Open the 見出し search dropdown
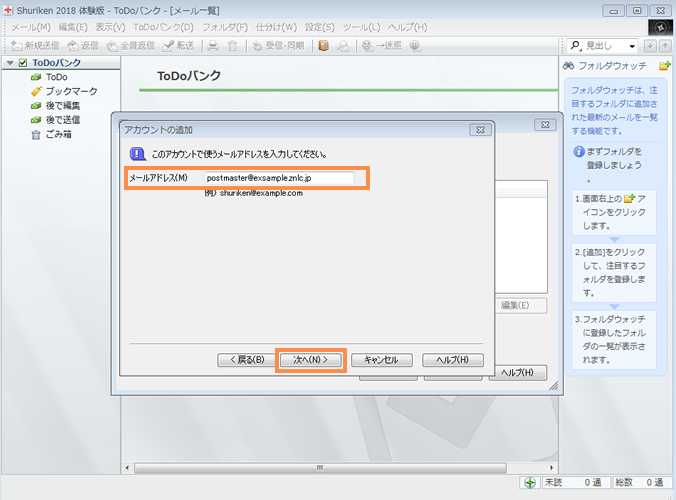This screenshot has width=676, height=500. pos(632,46)
